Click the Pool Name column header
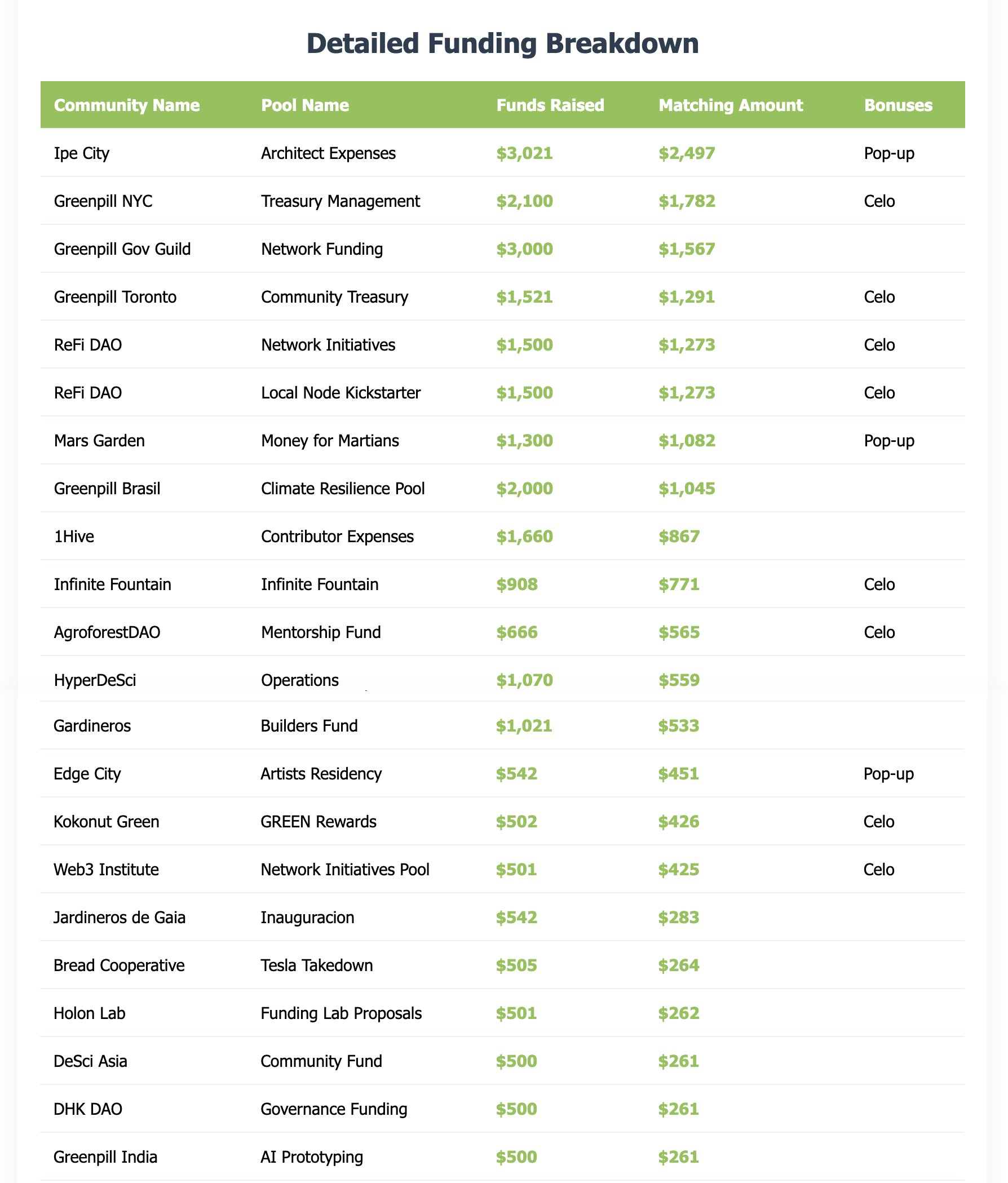The height and width of the screenshot is (1183, 1008). coord(304,105)
